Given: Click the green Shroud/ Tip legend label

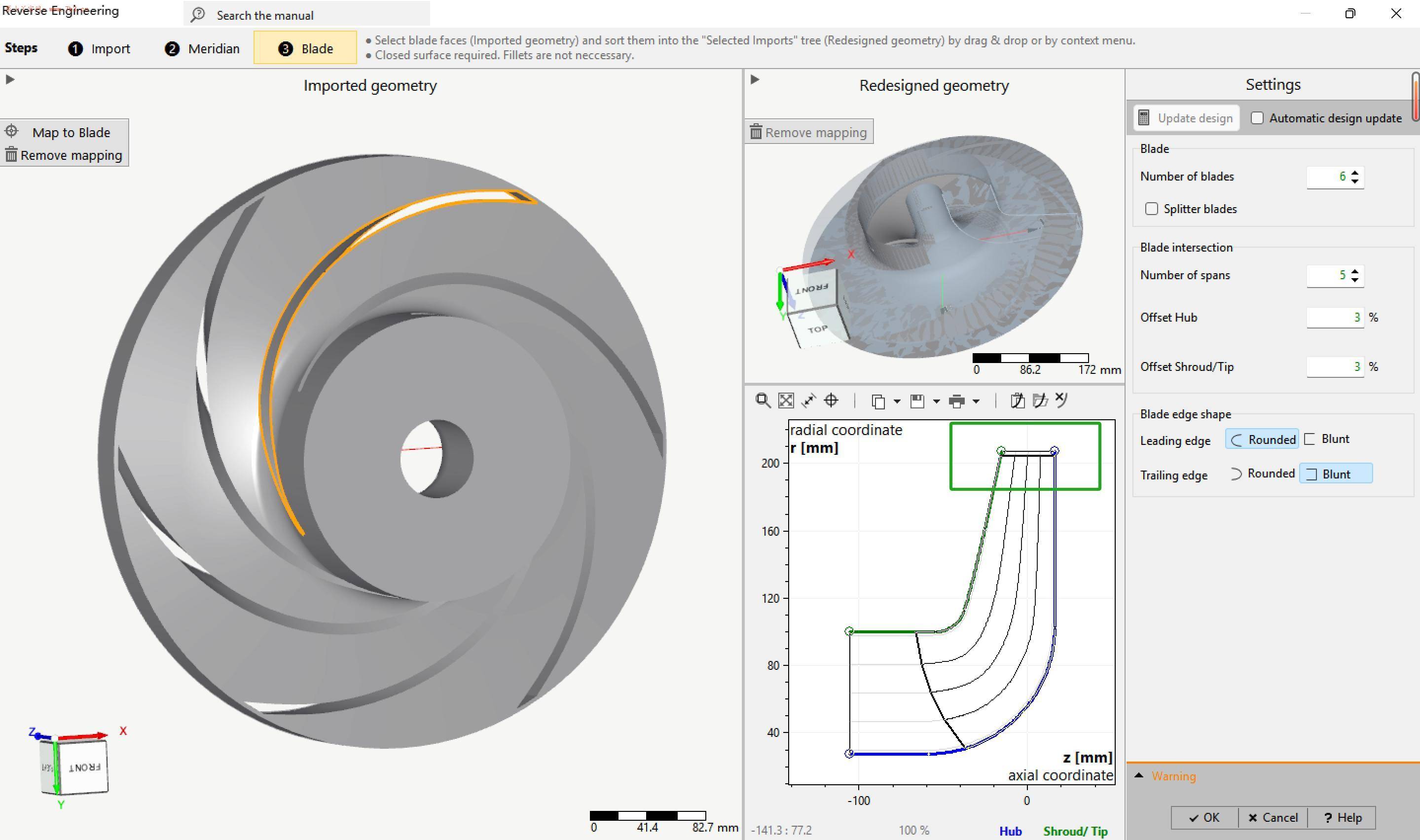Looking at the screenshot, I should pyautogui.click(x=1075, y=831).
